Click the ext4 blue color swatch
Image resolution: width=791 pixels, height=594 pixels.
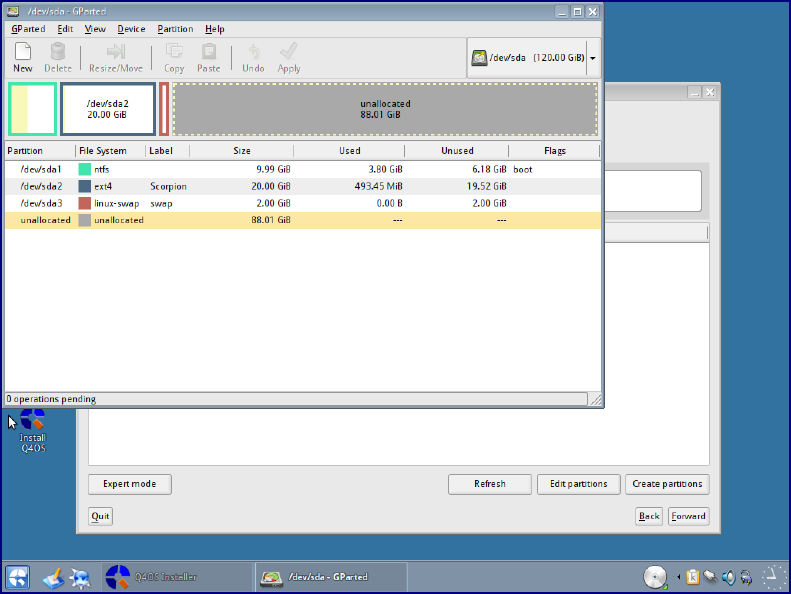tap(84, 186)
